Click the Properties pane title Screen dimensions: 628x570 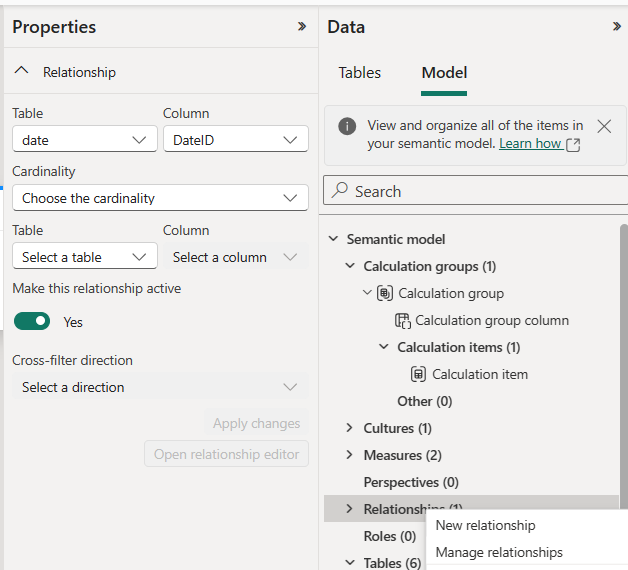tap(54, 27)
